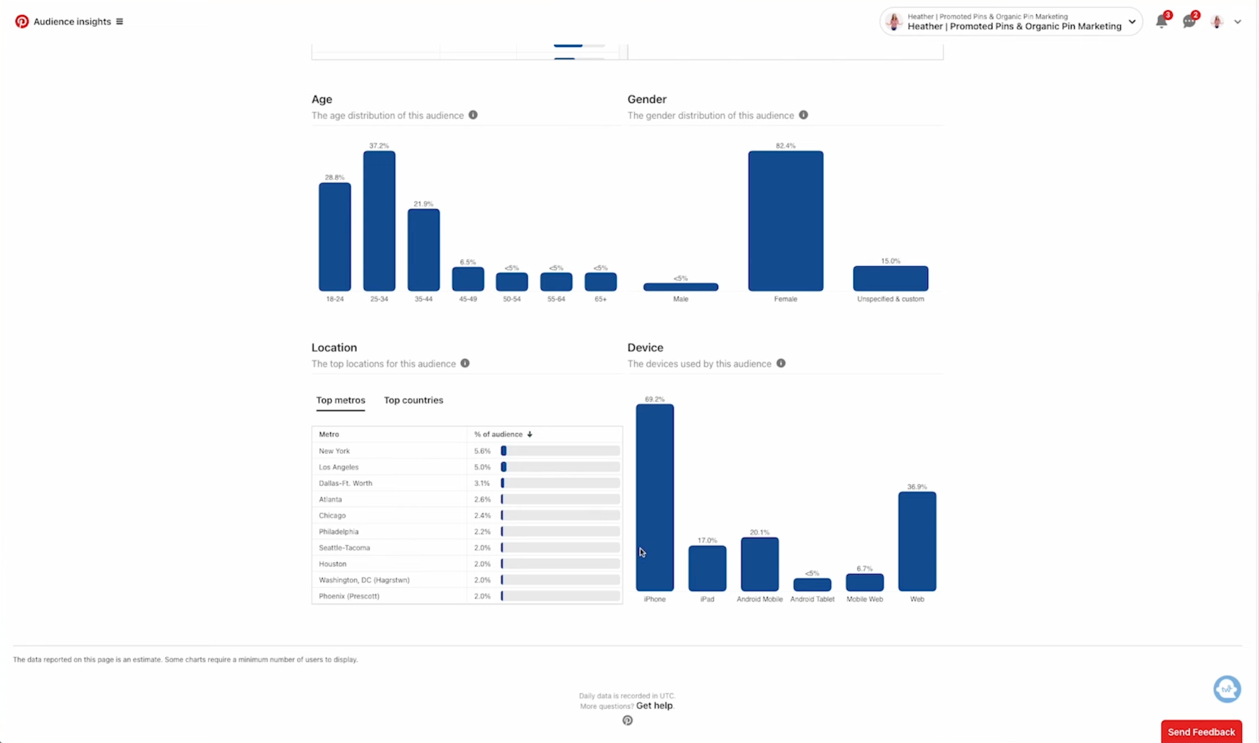Click the Phoenix (Prescott) metro row
Image resolution: width=1259 pixels, height=743 pixels.
pyautogui.click(x=467, y=596)
